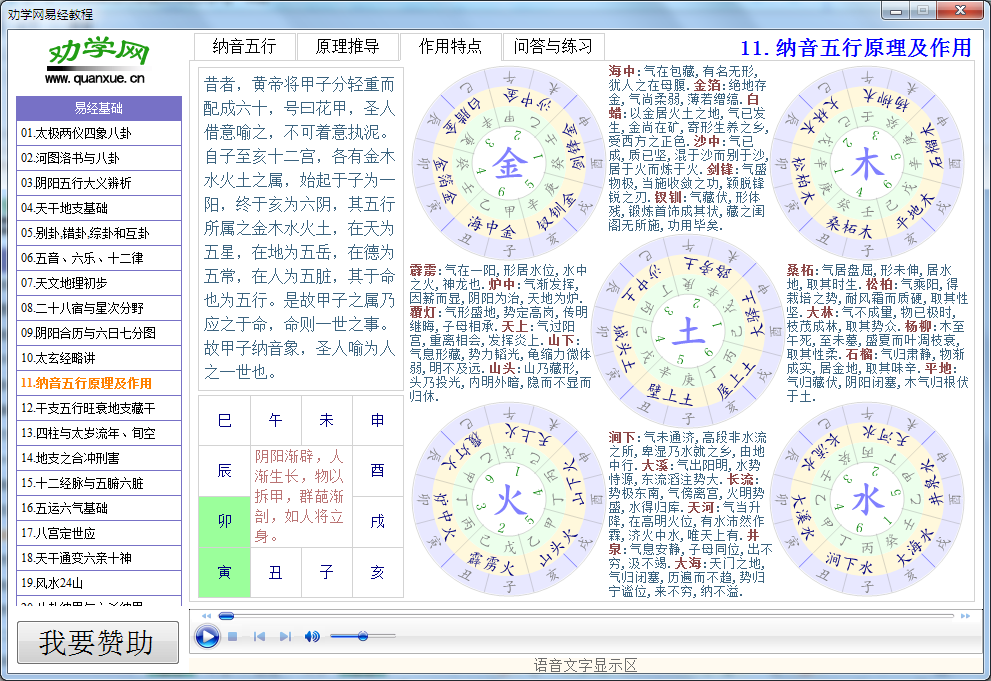
Task: Switch to the 原理推导 tab
Action: [349, 46]
